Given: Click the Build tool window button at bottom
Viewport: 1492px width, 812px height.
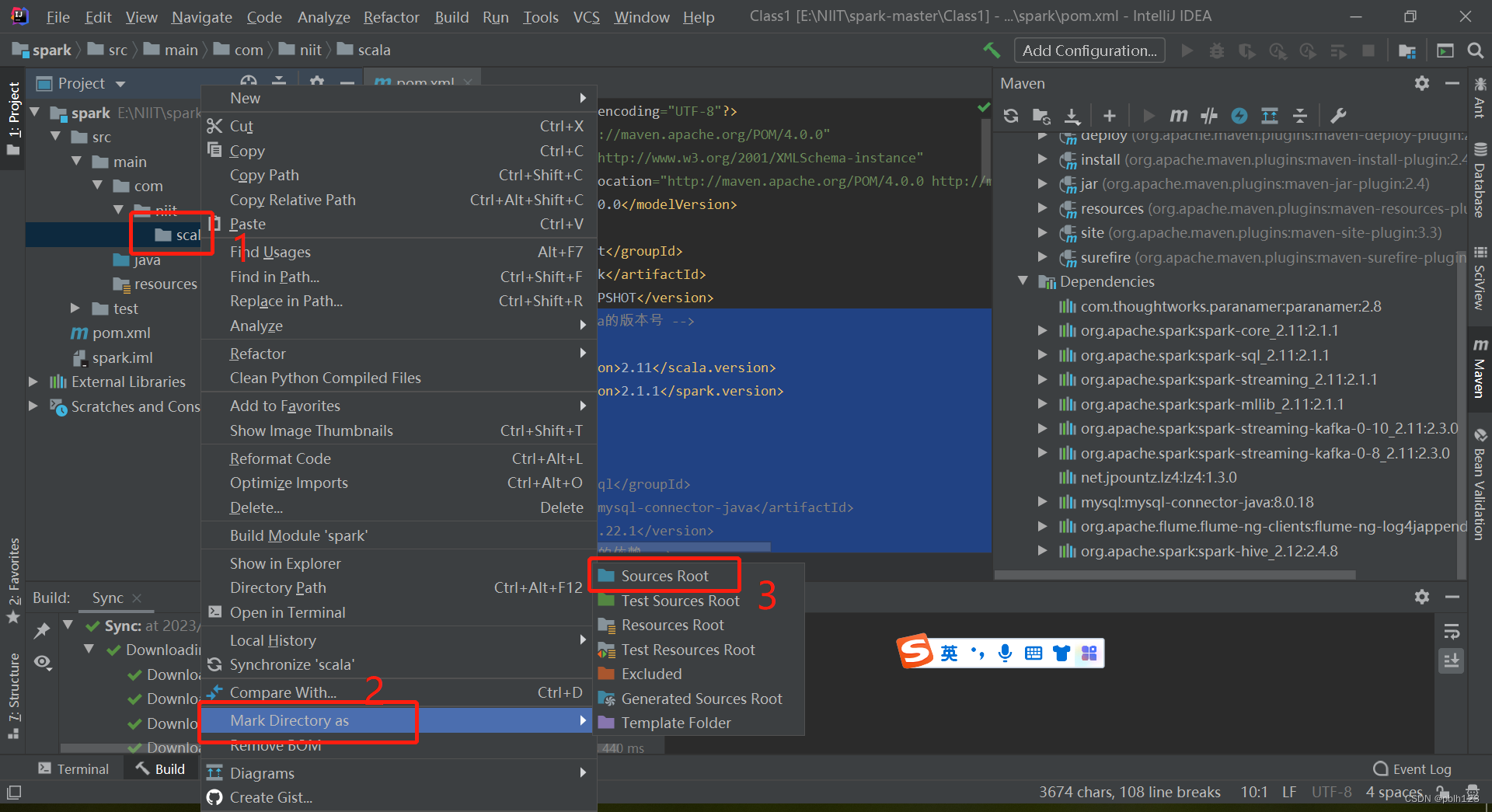Looking at the screenshot, I should [161, 768].
